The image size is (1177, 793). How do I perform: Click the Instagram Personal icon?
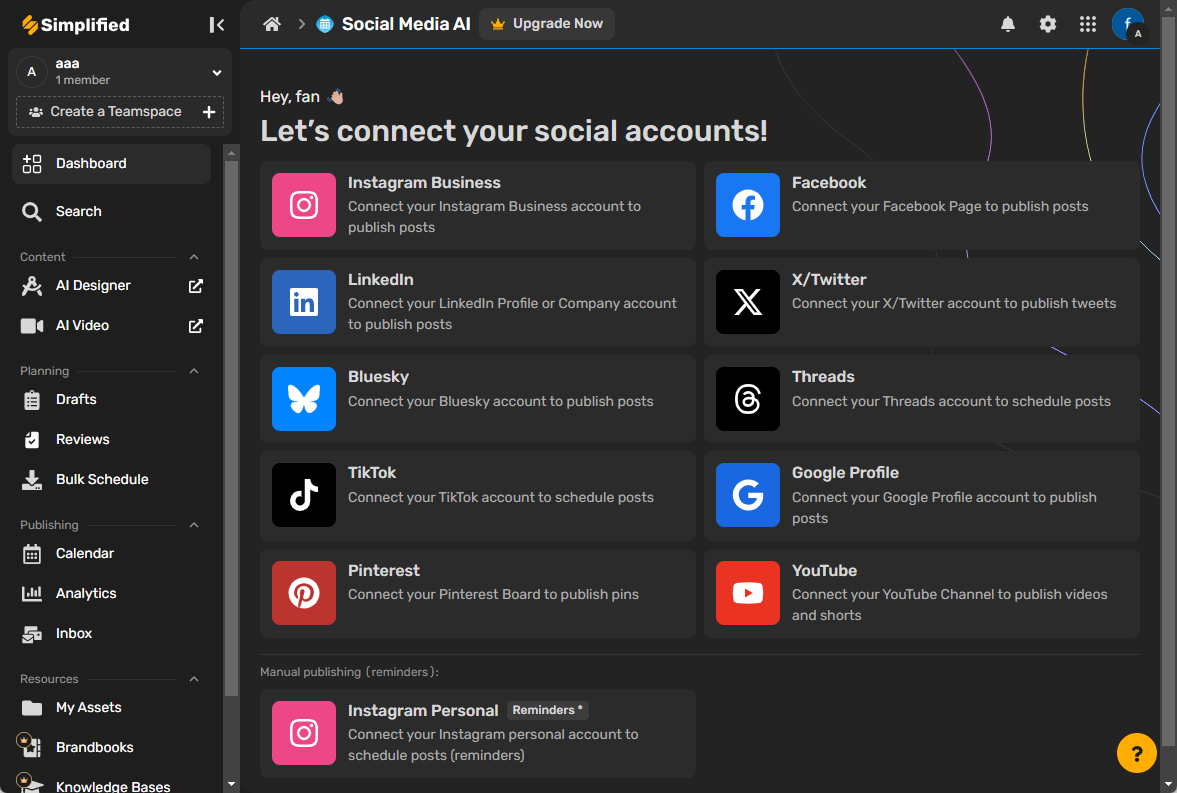point(303,733)
